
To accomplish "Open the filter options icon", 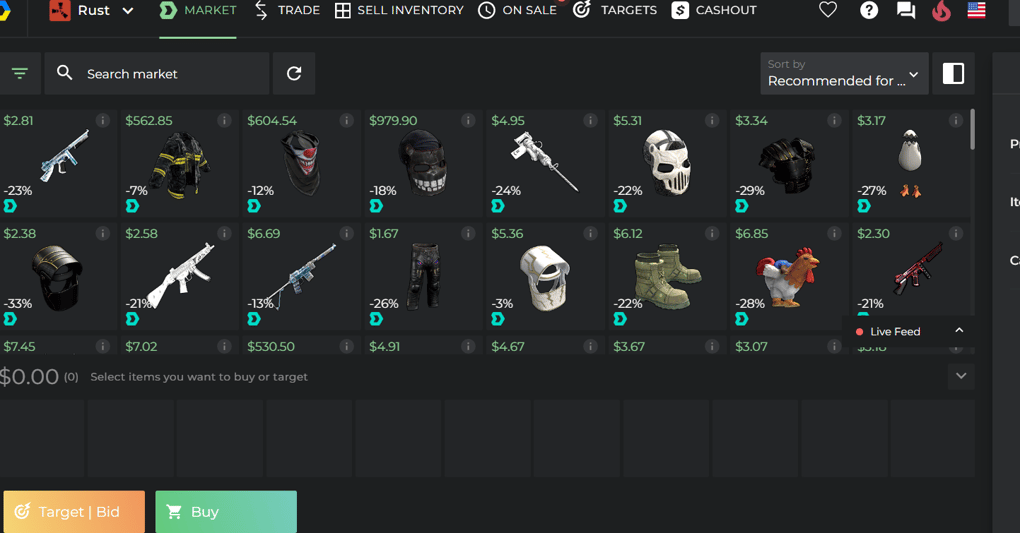I will [x=20, y=74].
